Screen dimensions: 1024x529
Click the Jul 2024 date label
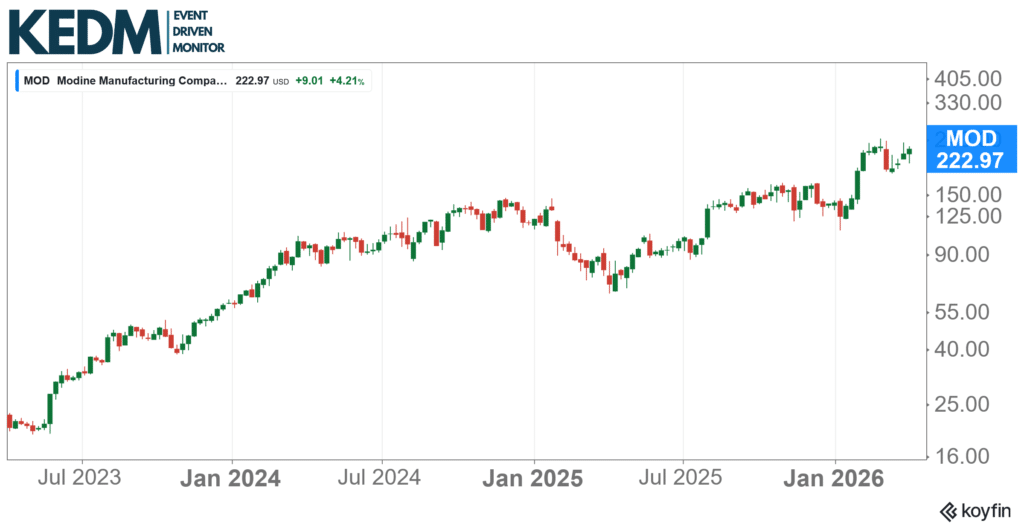(x=382, y=478)
